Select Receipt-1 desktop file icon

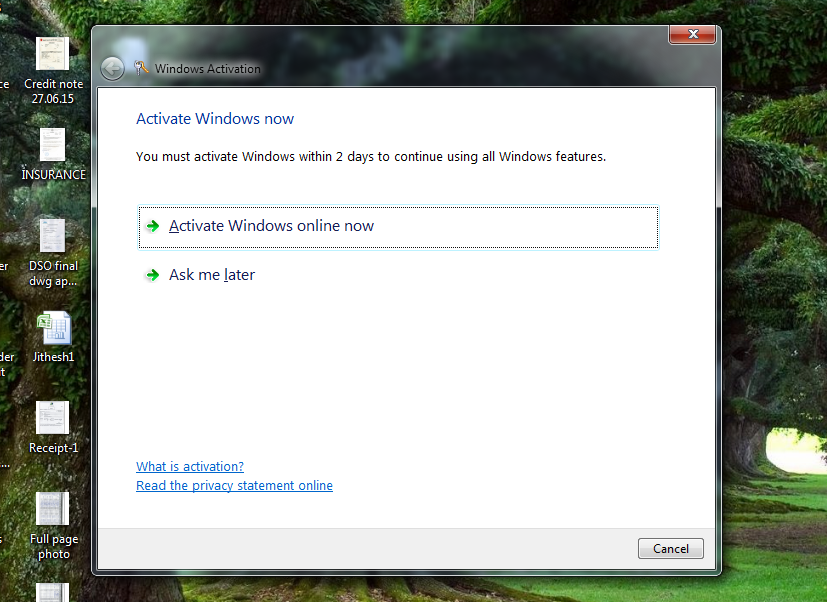click(53, 428)
